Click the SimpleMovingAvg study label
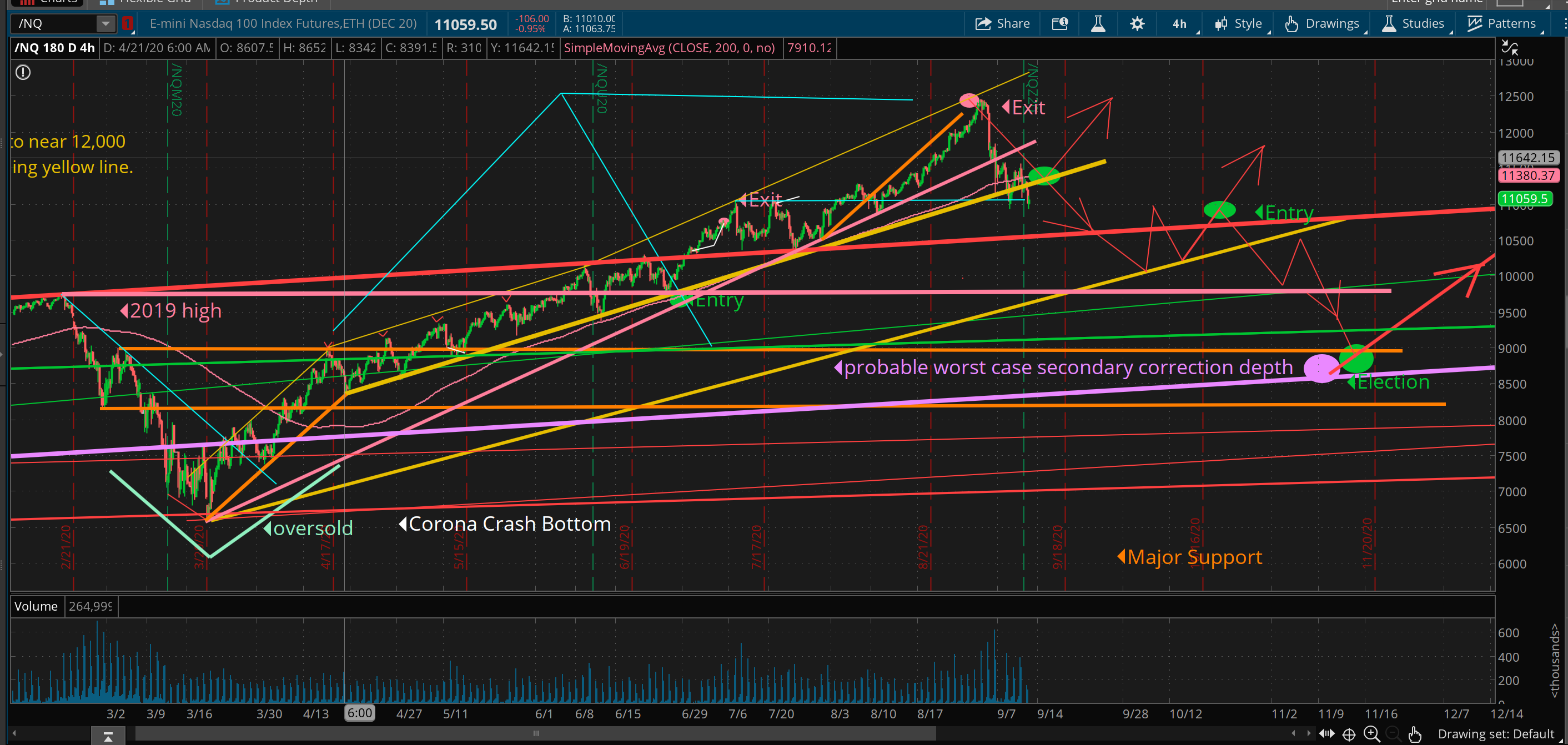Screen dimensions: 1568x745 coord(669,48)
